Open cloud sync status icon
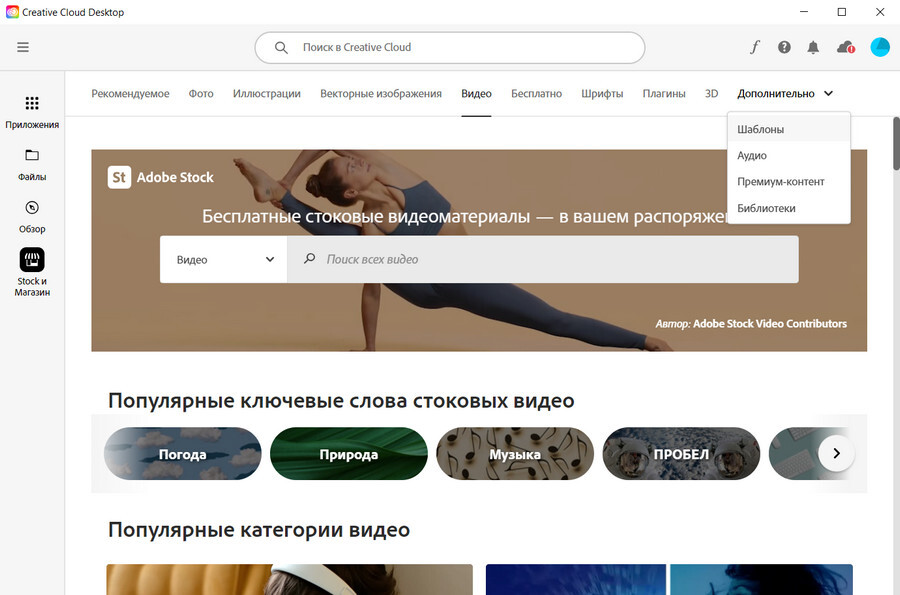 [x=845, y=47]
